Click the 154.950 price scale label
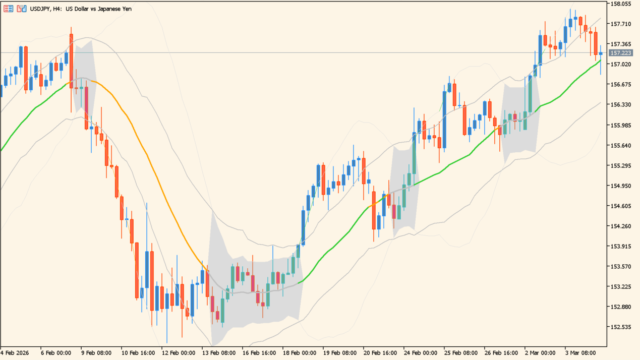Image resolution: width=640 pixels, height=360 pixels. [x=621, y=186]
